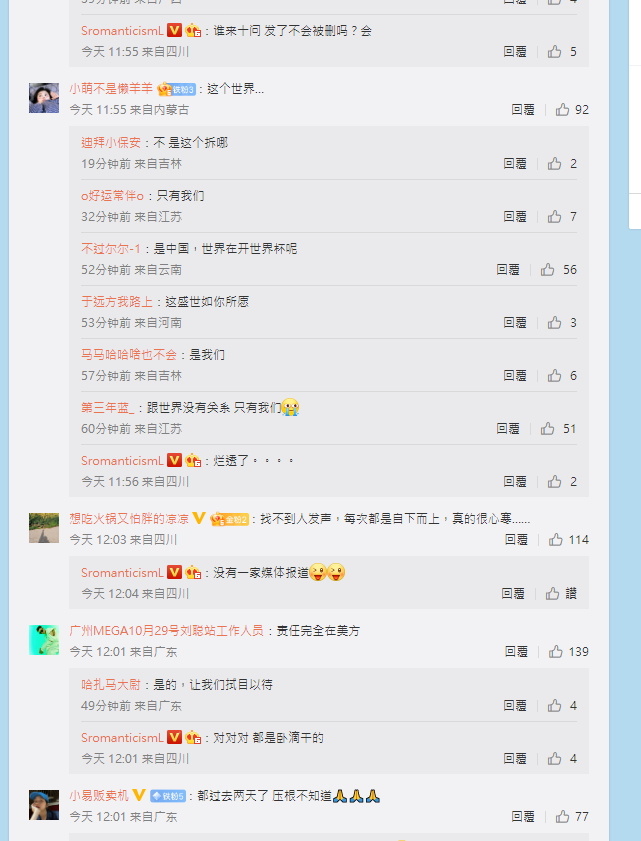Image resolution: width=641 pixels, height=841 pixels.
Task: Like 小易贩卖机's comment with 77 likes
Action: (x=572, y=817)
